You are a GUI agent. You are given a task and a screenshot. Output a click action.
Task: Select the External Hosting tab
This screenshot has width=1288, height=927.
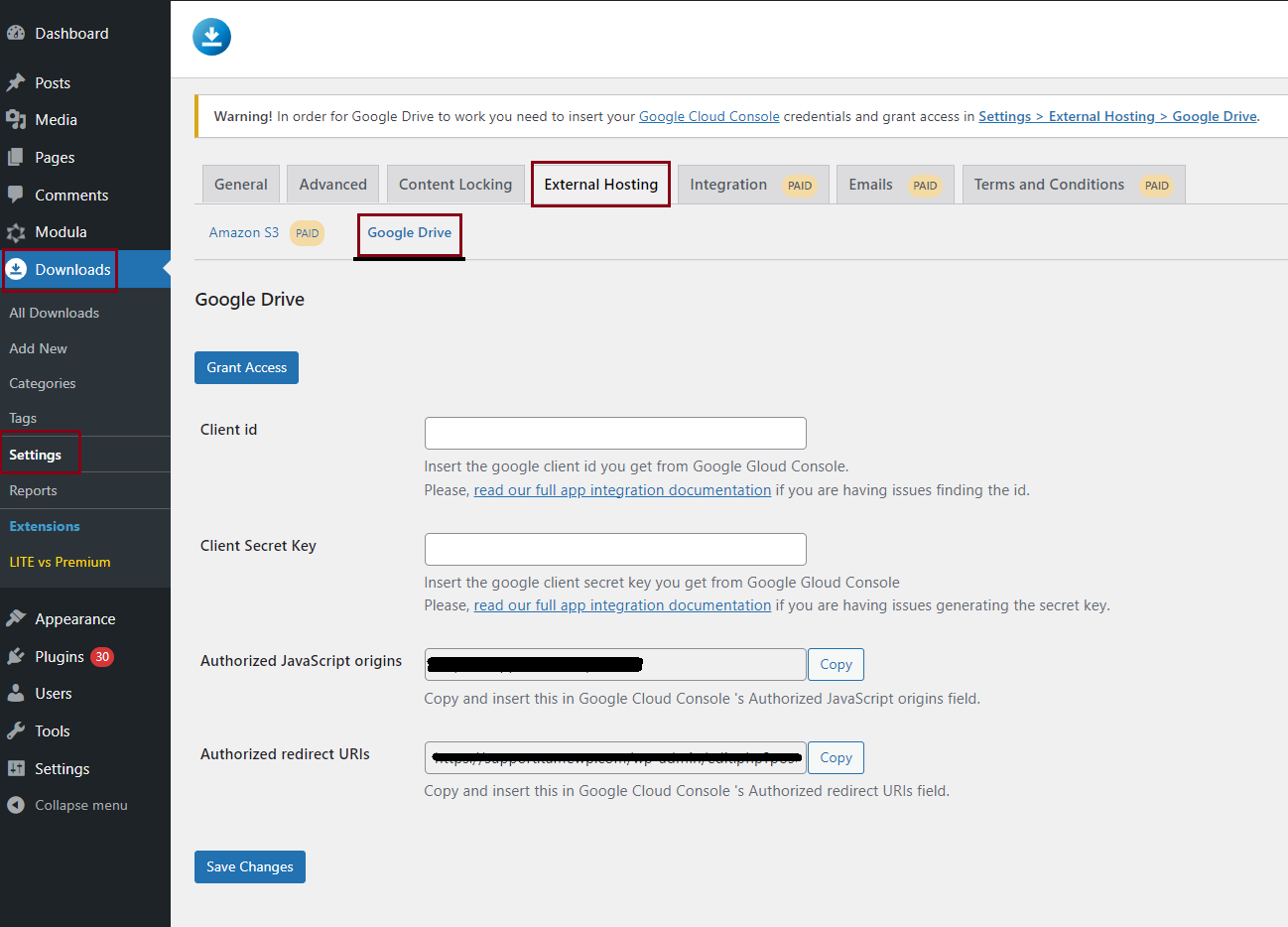point(601,185)
